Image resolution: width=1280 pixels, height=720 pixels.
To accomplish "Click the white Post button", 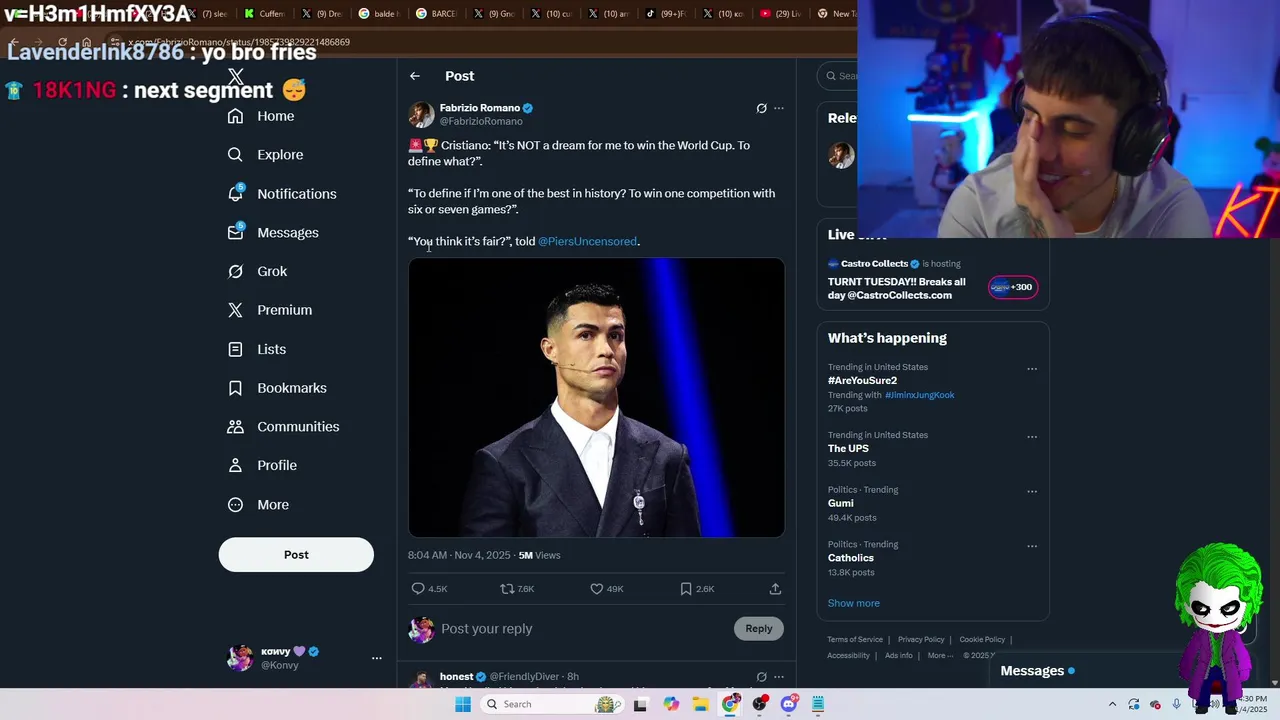I will click(x=296, y=555).
